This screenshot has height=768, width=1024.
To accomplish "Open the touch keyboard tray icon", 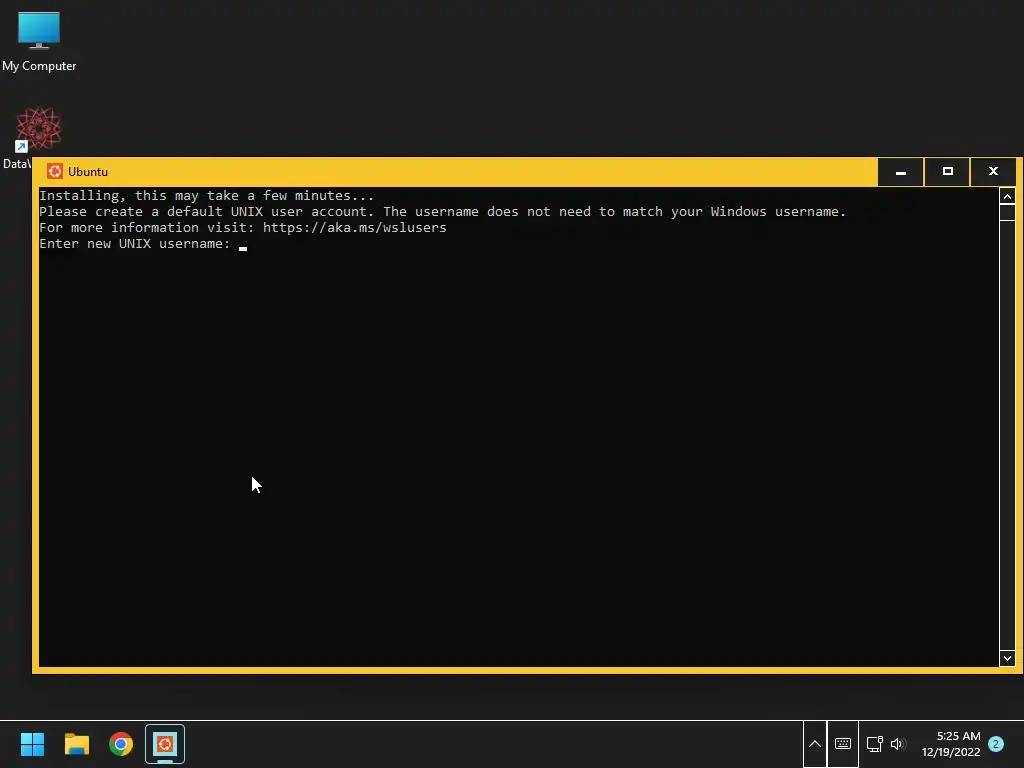I will pyautogui.click(x=842, y=744).
